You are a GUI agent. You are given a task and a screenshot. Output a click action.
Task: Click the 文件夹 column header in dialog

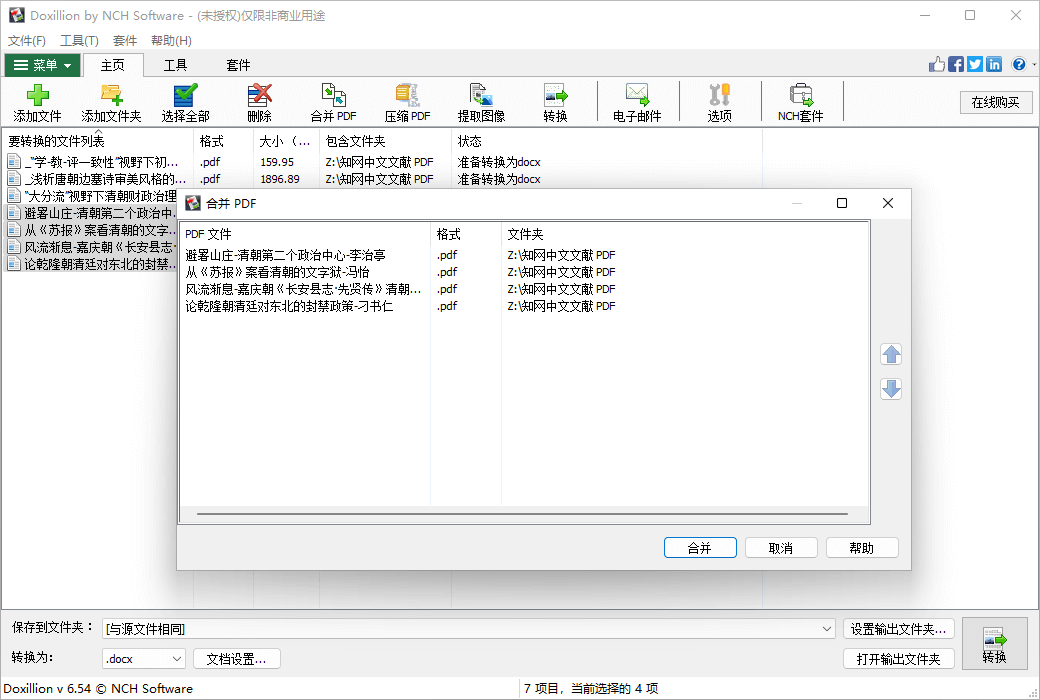point(684,234)
